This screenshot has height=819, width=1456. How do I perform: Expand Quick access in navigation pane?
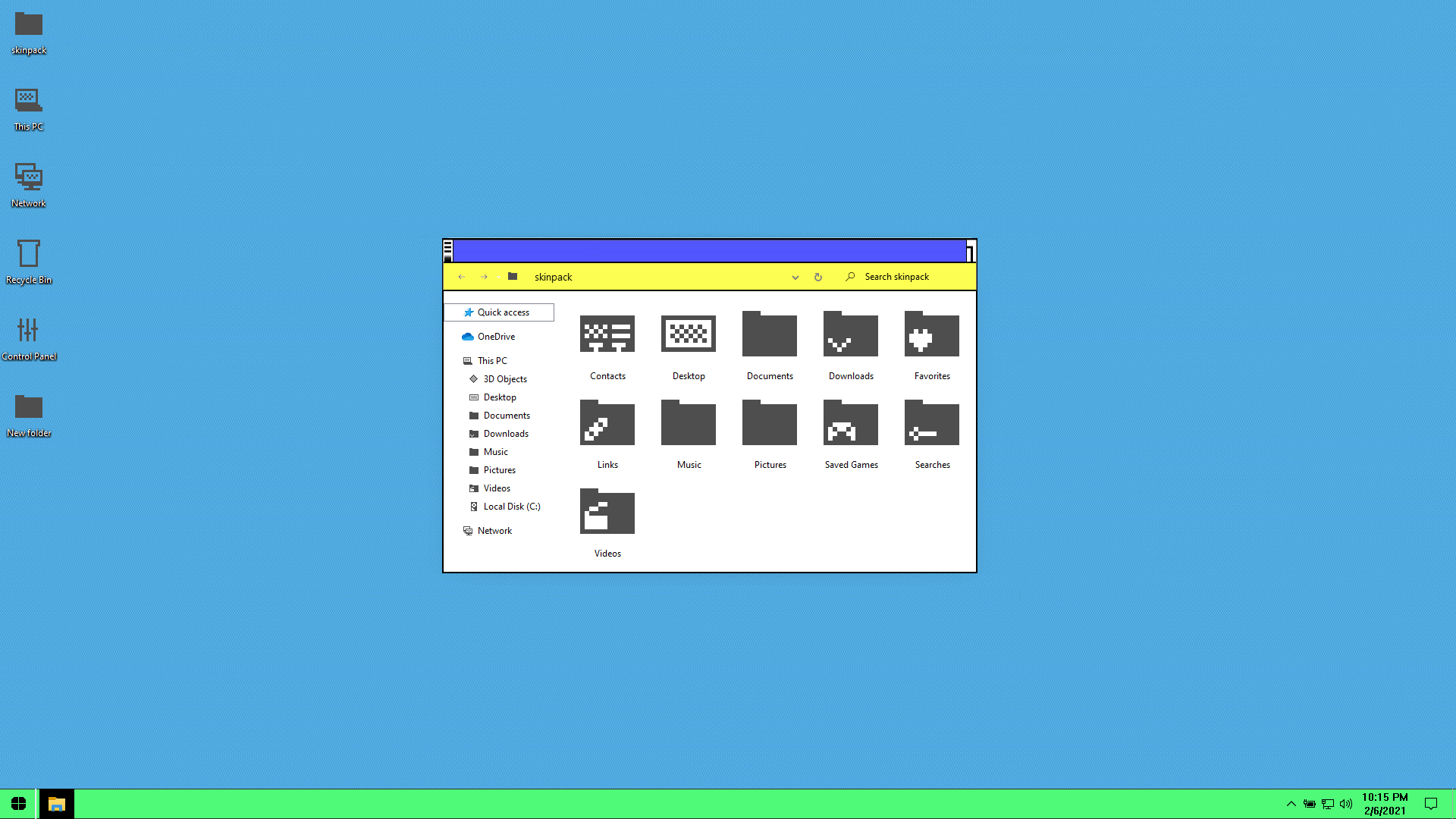click(x=503, y=312)
